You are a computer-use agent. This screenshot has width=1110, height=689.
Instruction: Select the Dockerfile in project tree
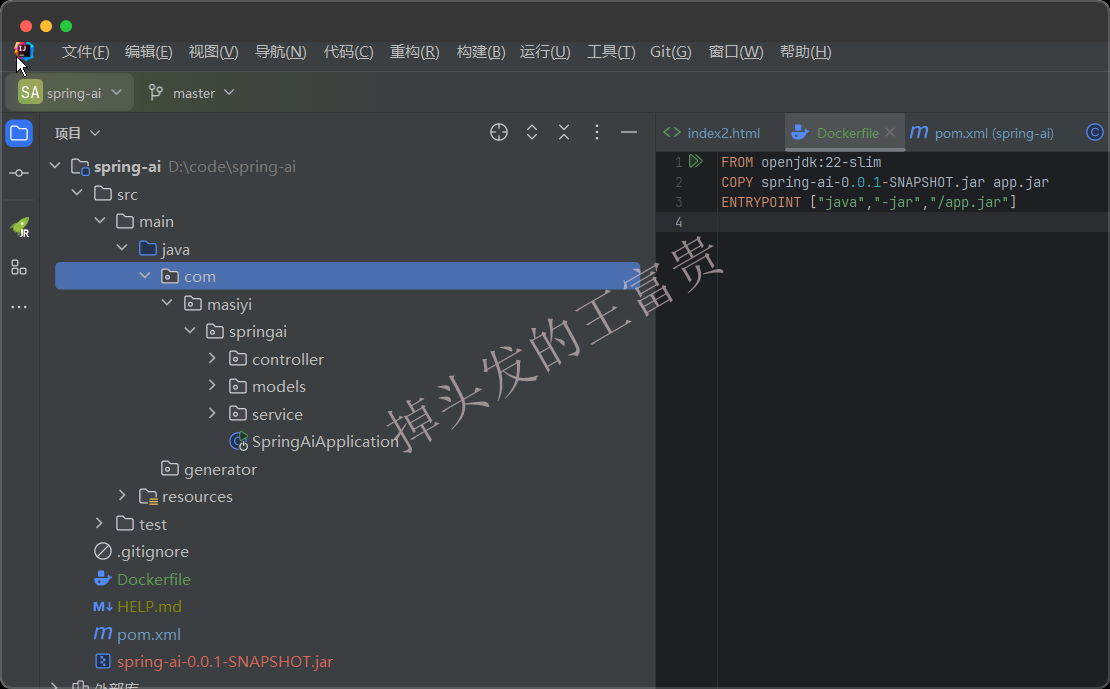[x=154, y=579]
